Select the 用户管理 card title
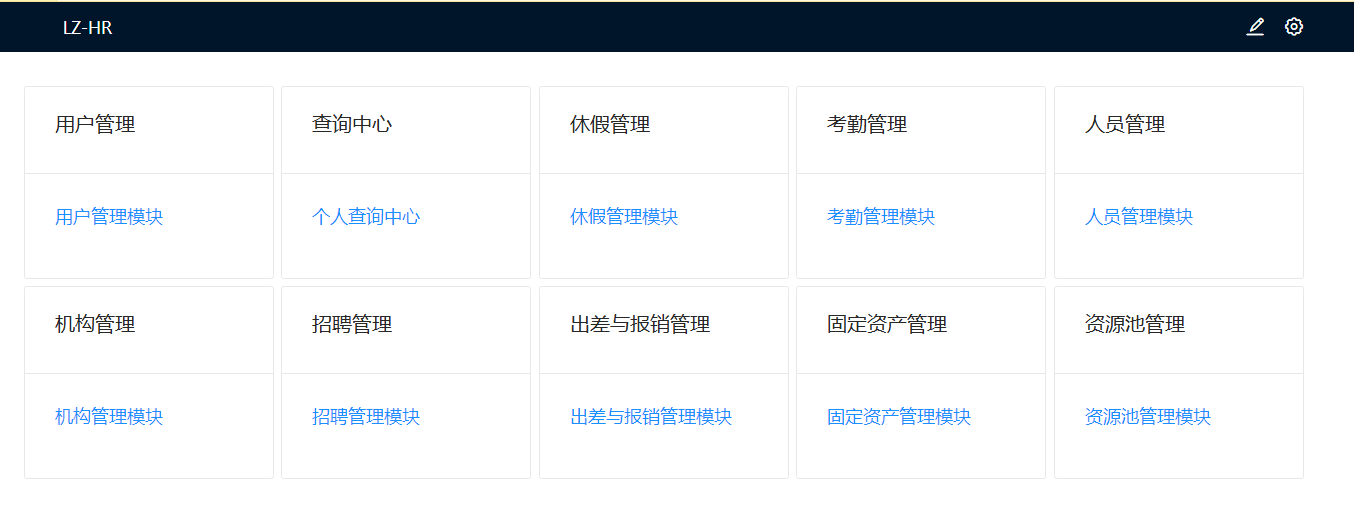Screen dimensions: 1354x509 [x=95, y=125]
